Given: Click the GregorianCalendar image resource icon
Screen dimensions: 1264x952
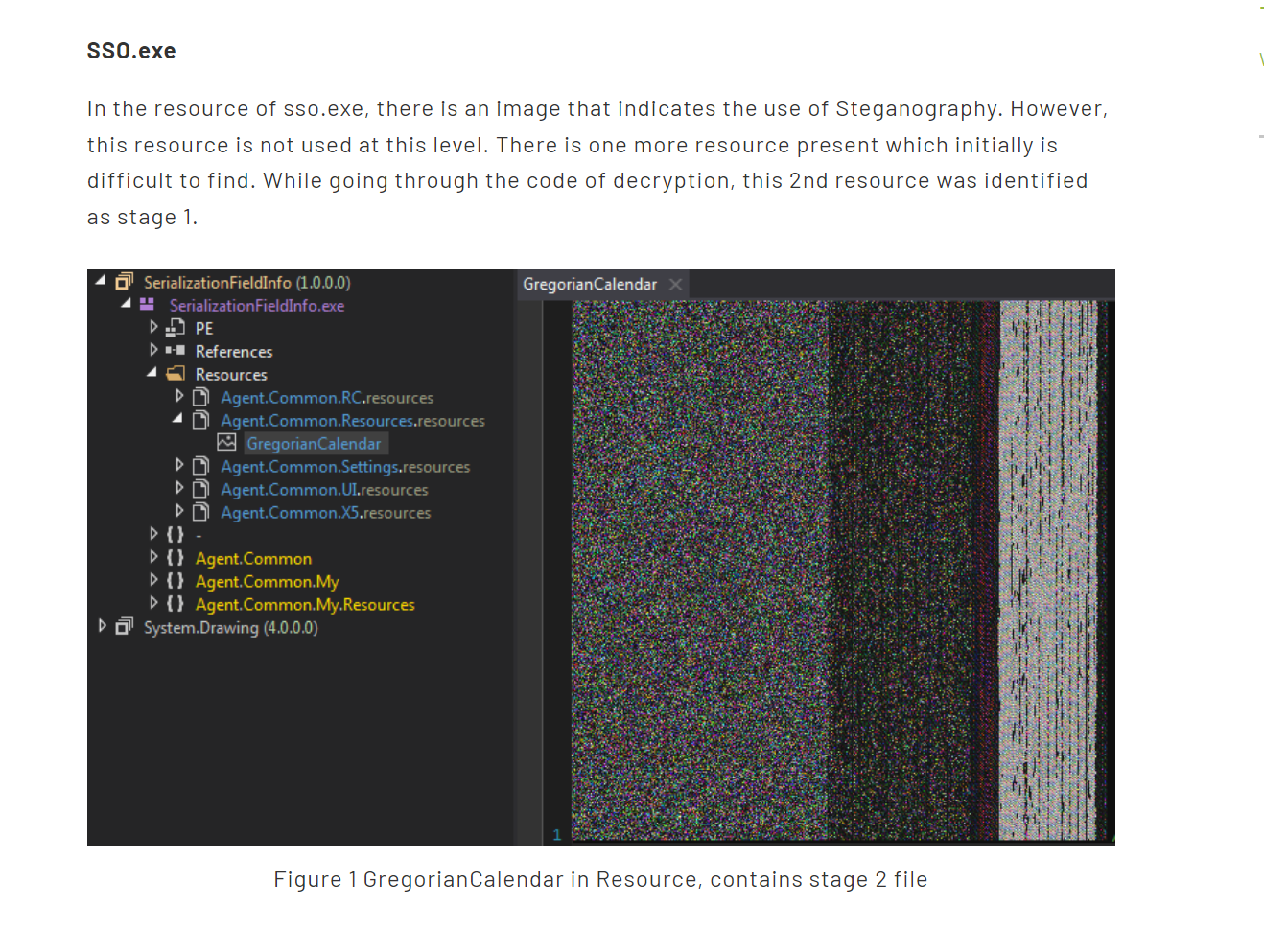Looking at the screenshot, I should pos(226,443).
